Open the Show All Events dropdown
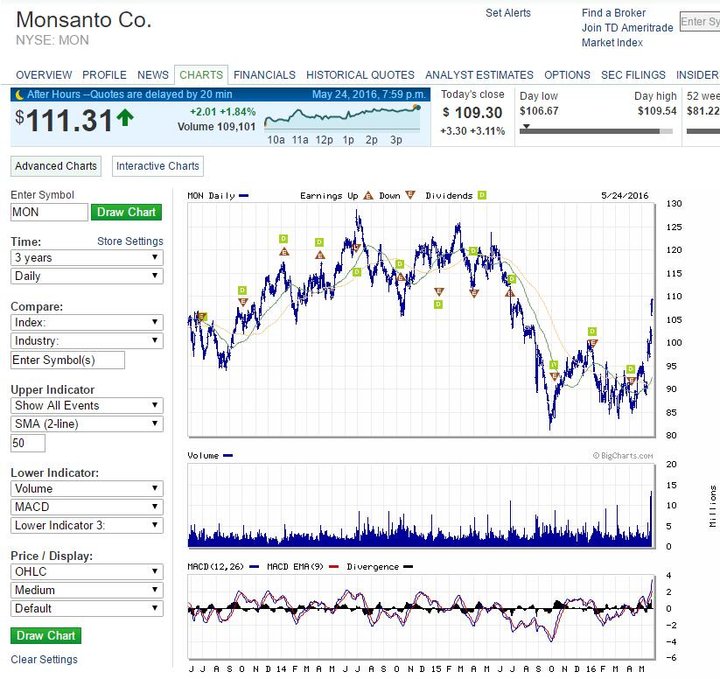 (x=87, y=405)
